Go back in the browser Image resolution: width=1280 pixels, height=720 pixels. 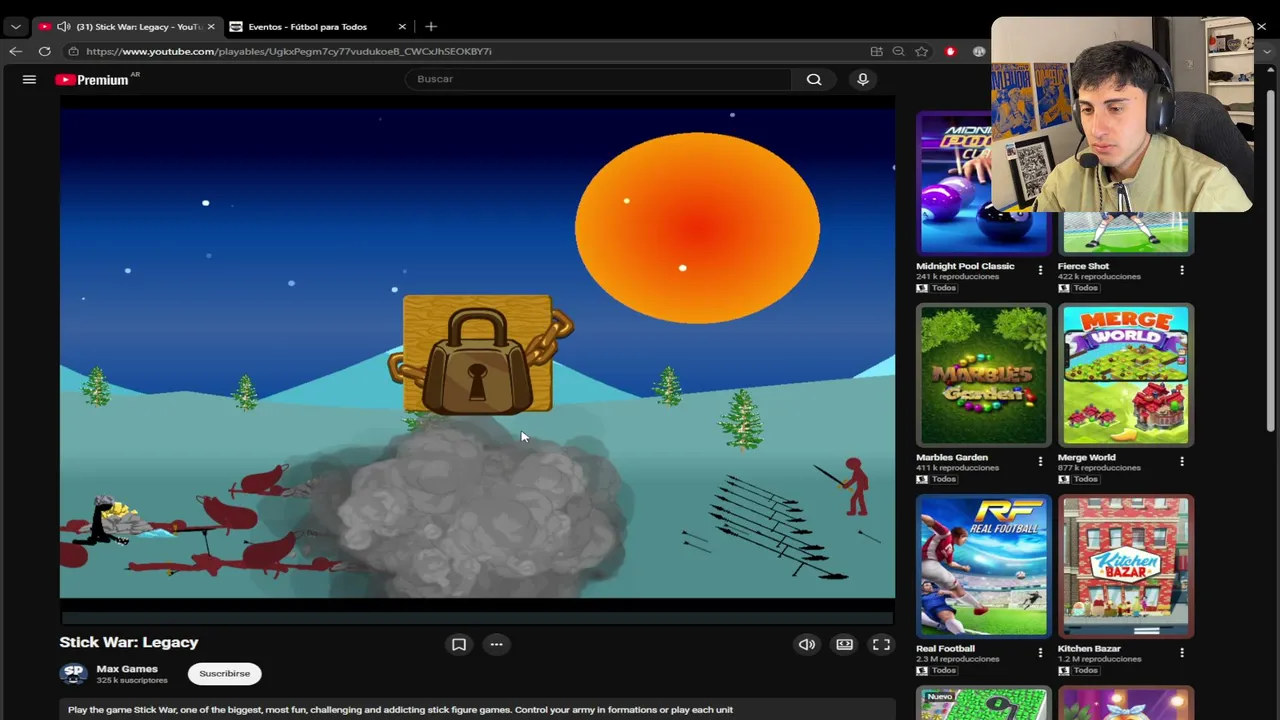click(15, 51)
